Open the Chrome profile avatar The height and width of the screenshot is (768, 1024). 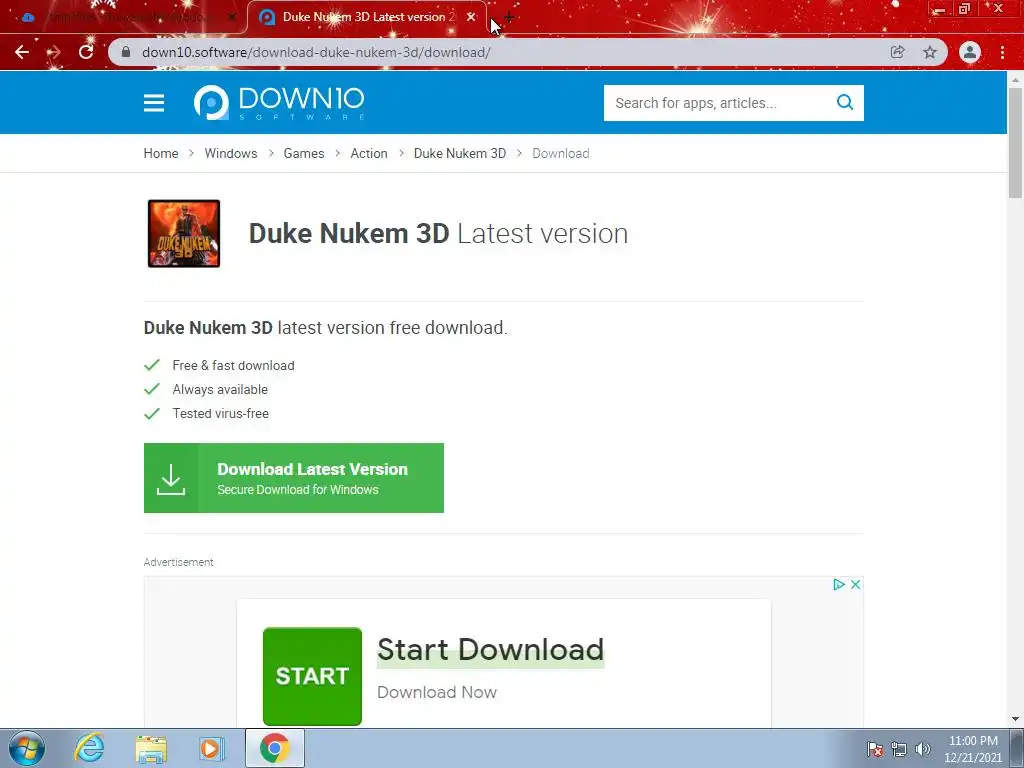970,52
